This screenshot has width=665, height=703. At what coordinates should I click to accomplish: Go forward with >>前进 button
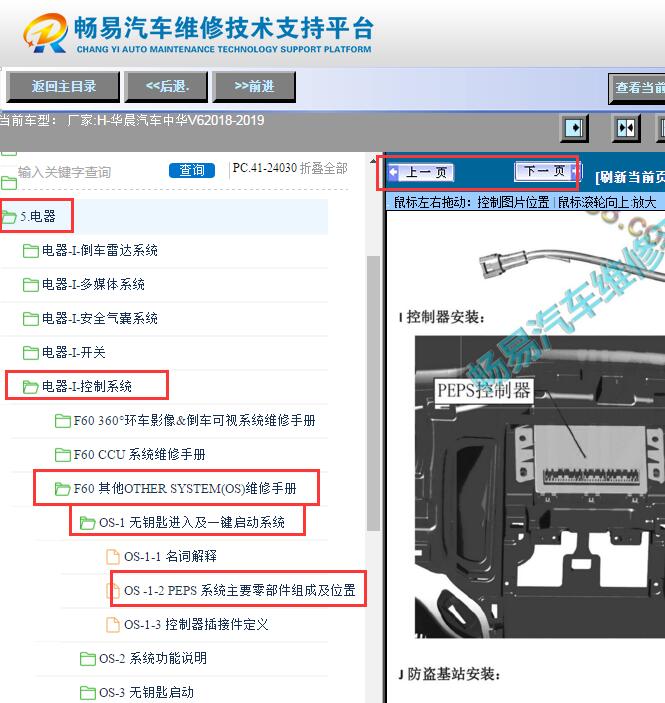click(254, 87)
